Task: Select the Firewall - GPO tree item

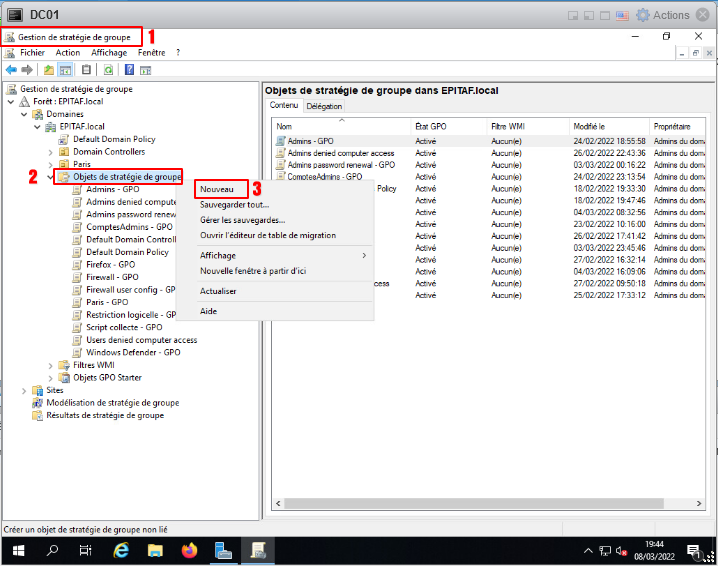Action: [x=110, y=277]
